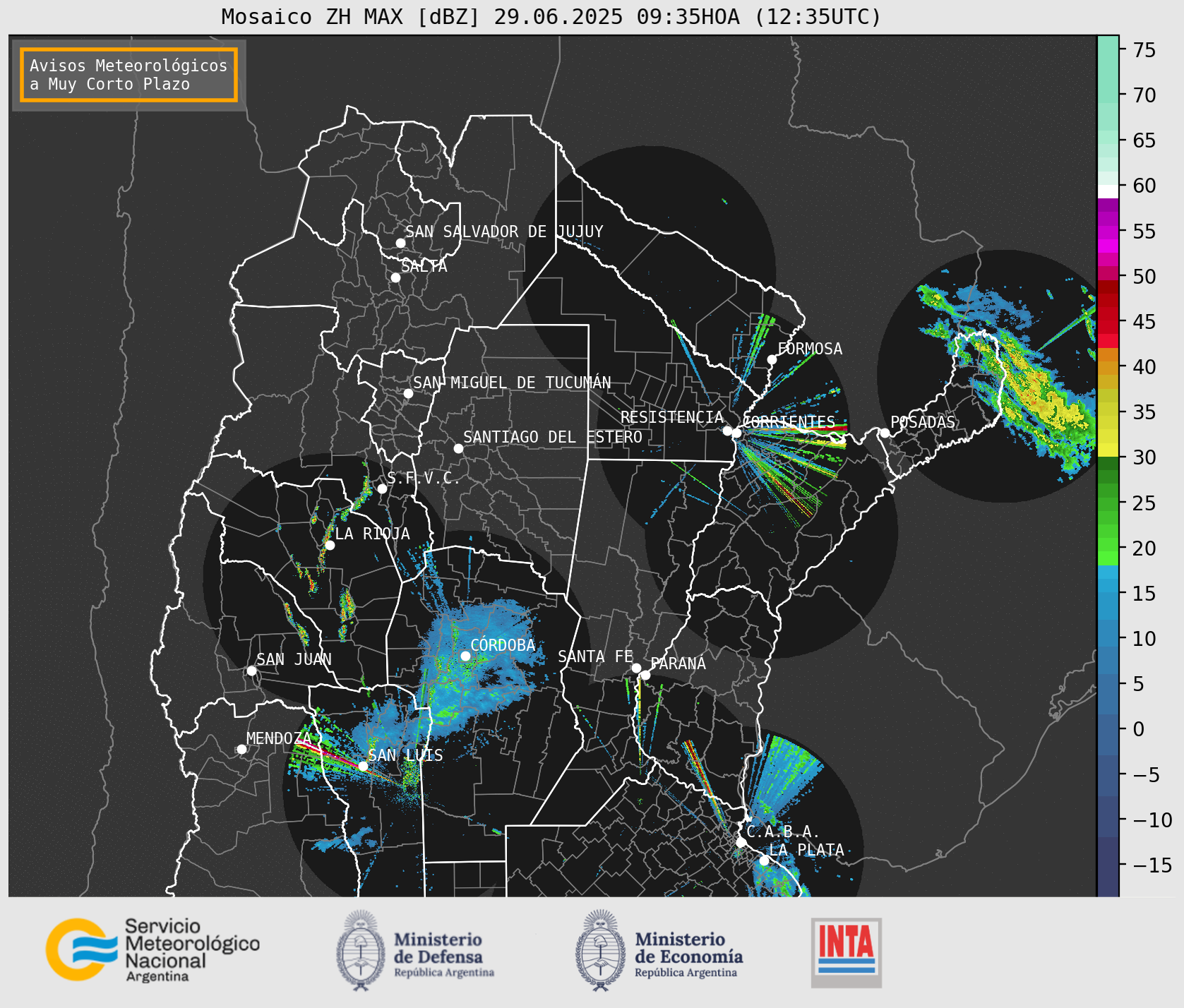Select the Posadas city marker

(885, 433)
